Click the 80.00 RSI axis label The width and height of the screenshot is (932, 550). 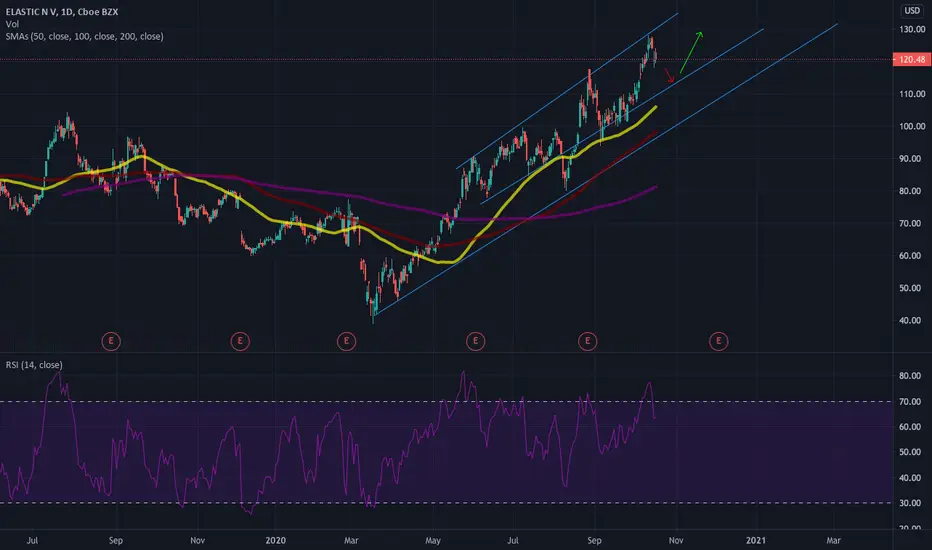point(910,376)
